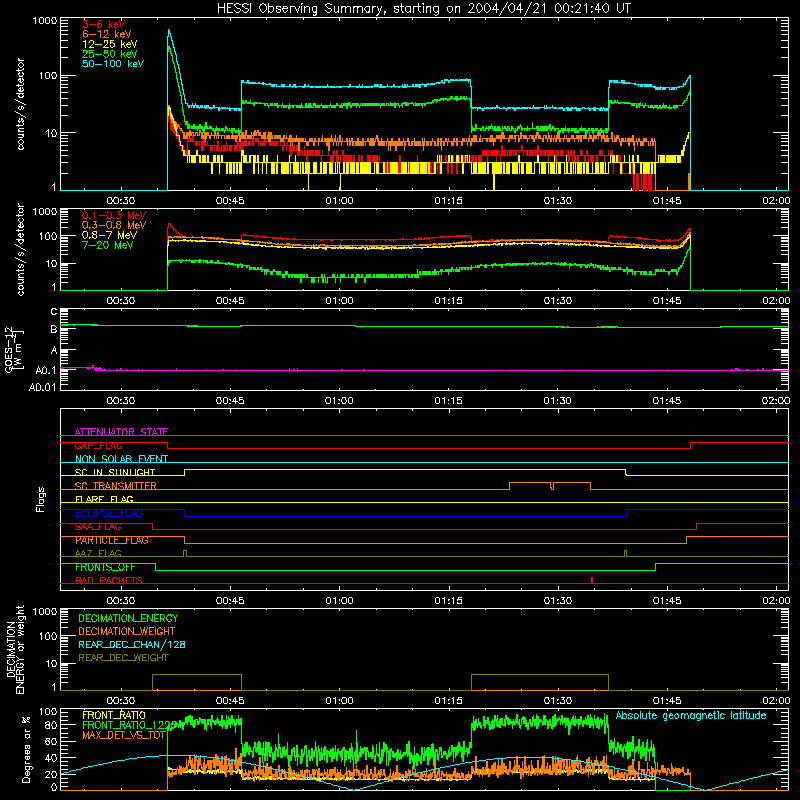Click the 02:00 tick label under GOES plot
800x800 pixels.
click(776, 401)
